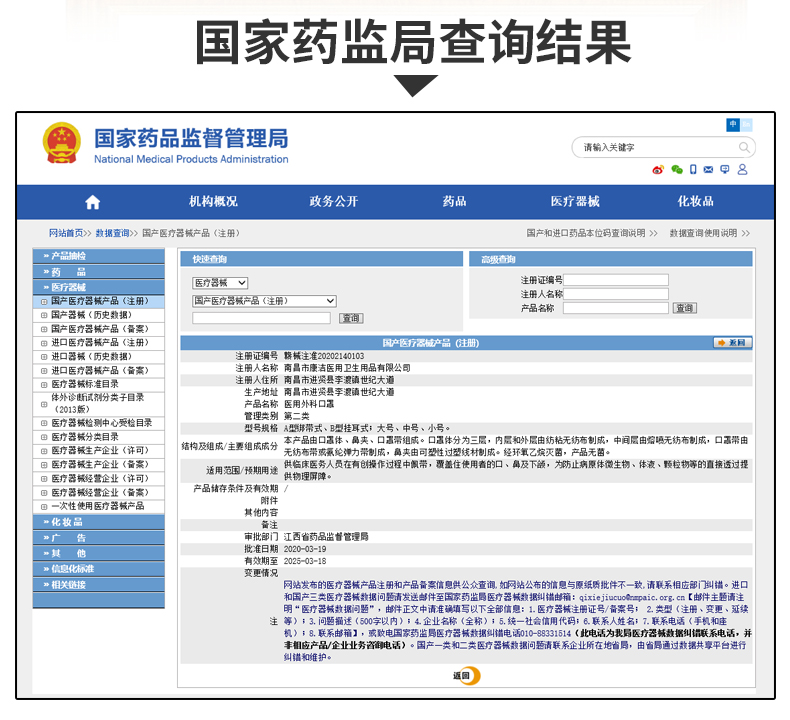The width and height of the screenshot is (790, 720).
Task: Click the quick search 查询 button
Action: click(x=351, y=318)
